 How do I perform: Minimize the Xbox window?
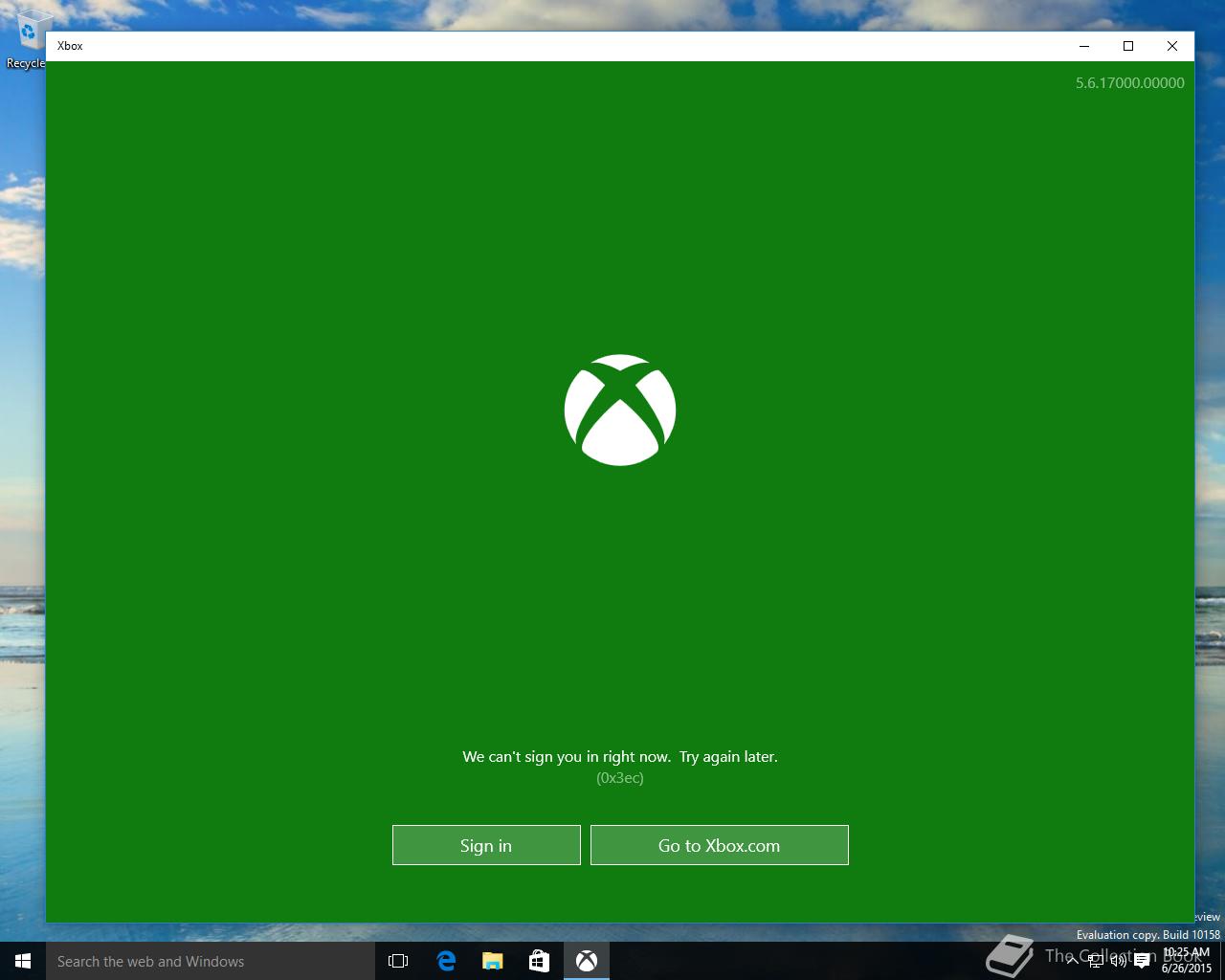[x=1084, y=46]
